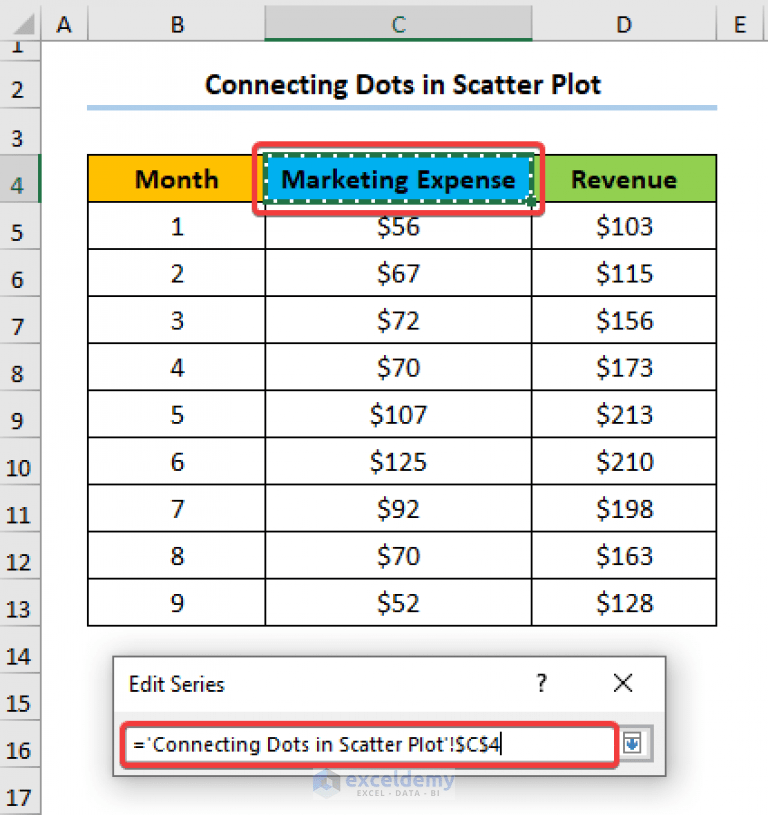
Task: Select row 10 header
Action: pos(20,462)
